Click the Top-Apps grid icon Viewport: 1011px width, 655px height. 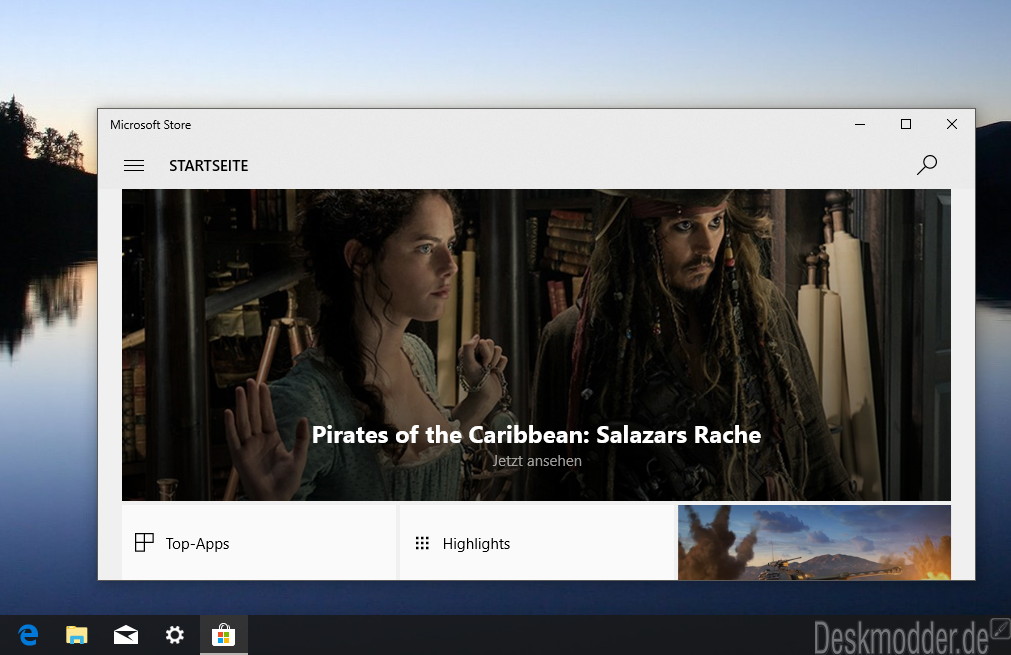point(144,543)
